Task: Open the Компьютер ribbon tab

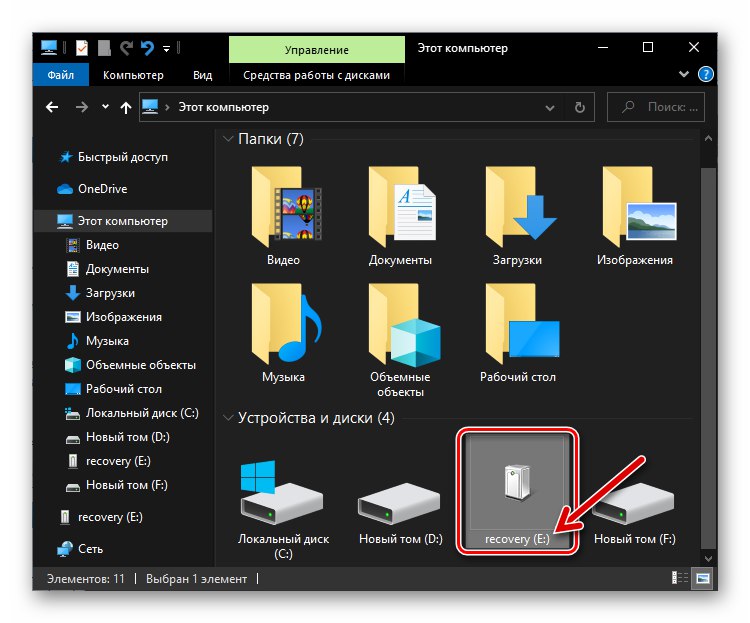Action: click(133, 75)
